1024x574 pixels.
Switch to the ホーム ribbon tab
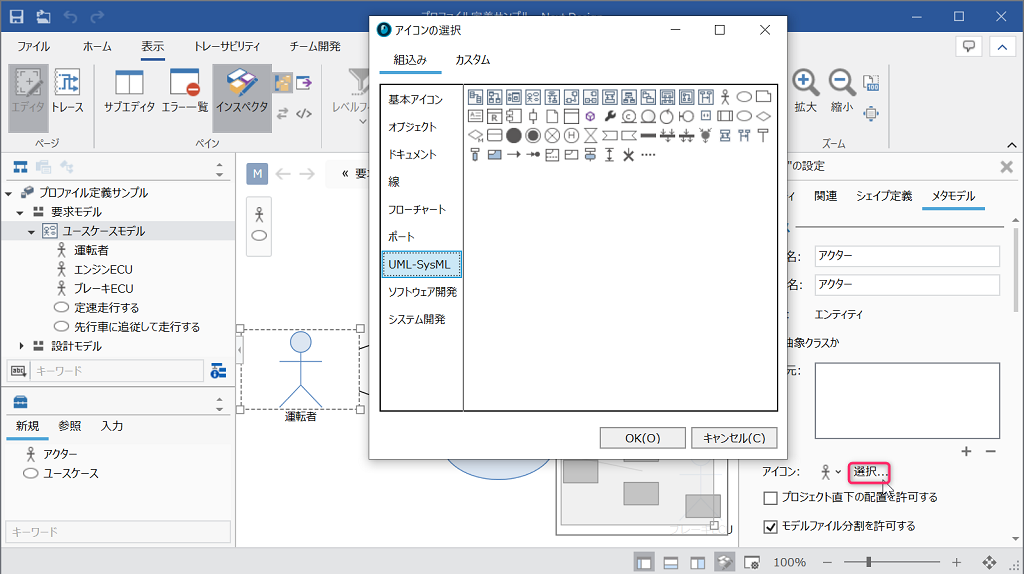(x=97, y=46)
